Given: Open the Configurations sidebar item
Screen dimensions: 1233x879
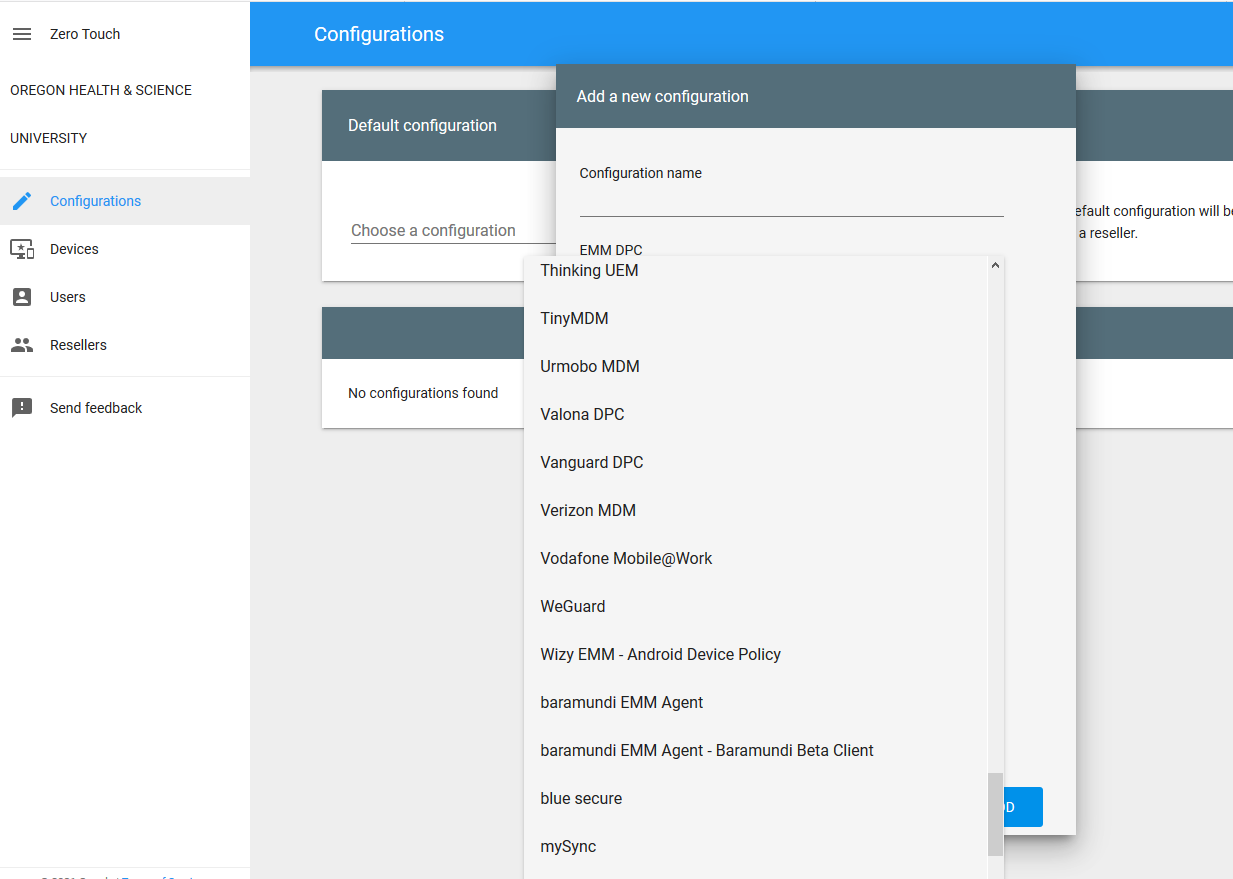Looking at the screenshot, I should pyautogui.click(x=125, y=201).
